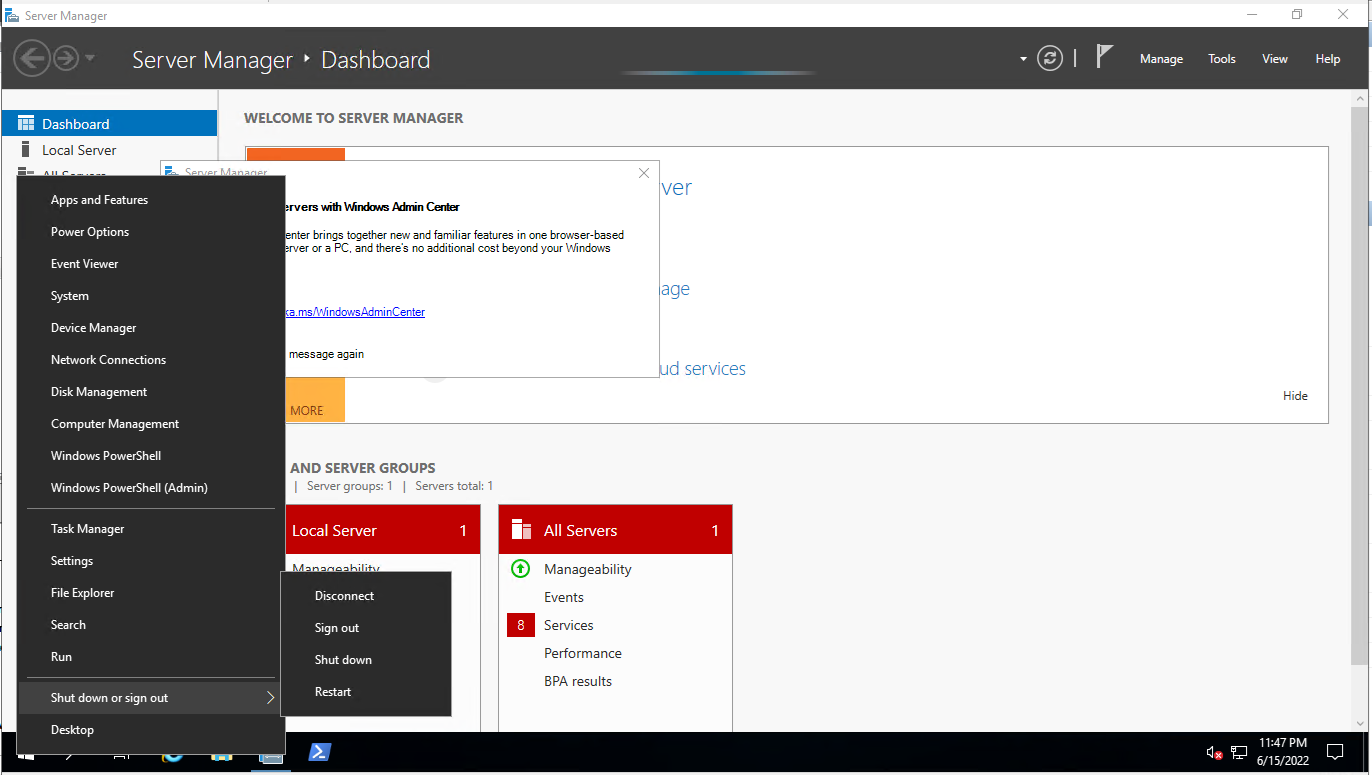
Task: Open Event Viewer from the menu
Action: pos(151,264)
